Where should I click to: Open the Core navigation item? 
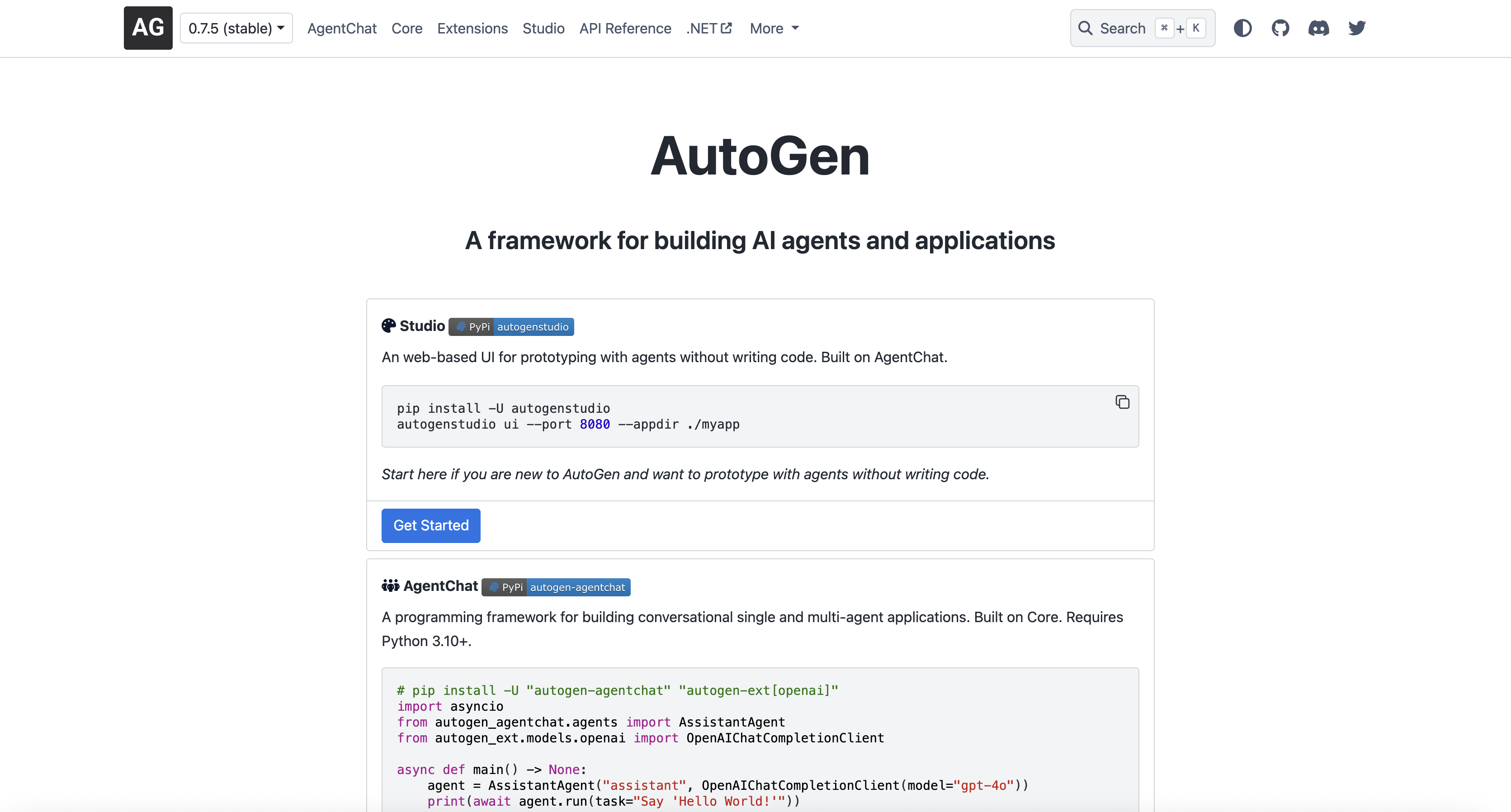(x=407, y=28)
